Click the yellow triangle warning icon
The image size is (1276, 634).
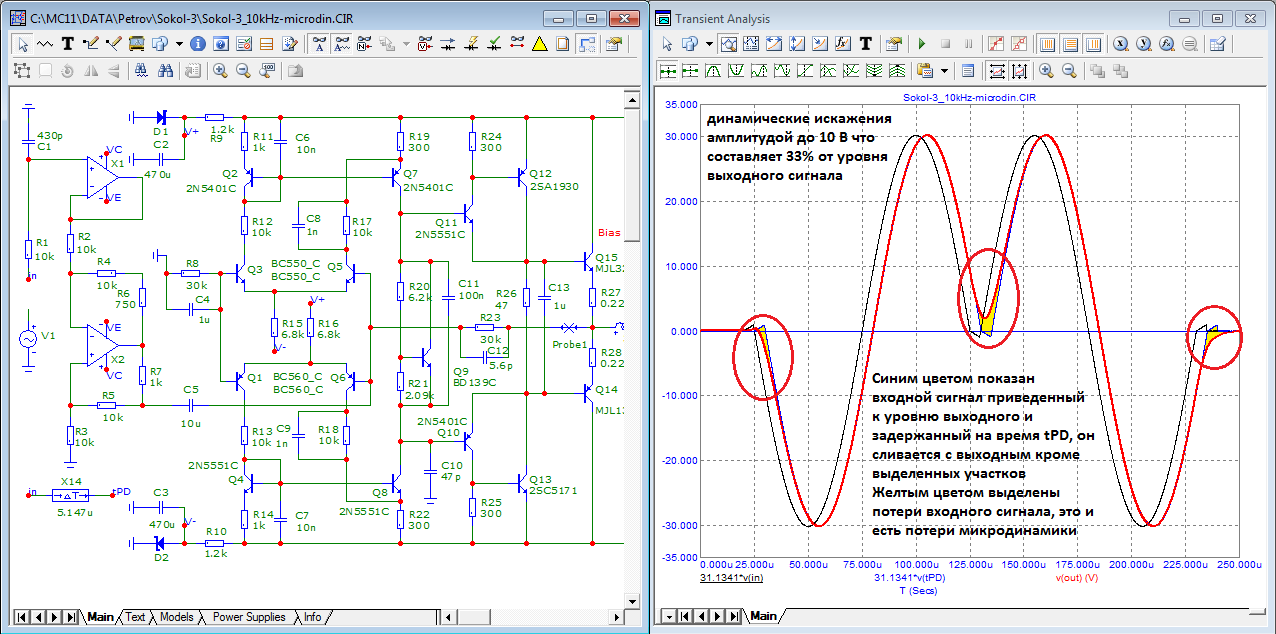pos(539,44)
